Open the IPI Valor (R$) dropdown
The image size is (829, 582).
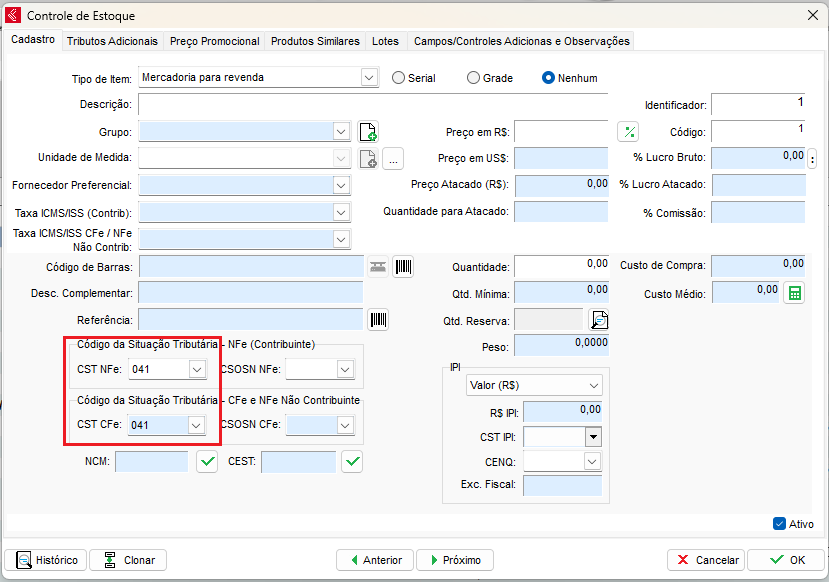(594, 386)
